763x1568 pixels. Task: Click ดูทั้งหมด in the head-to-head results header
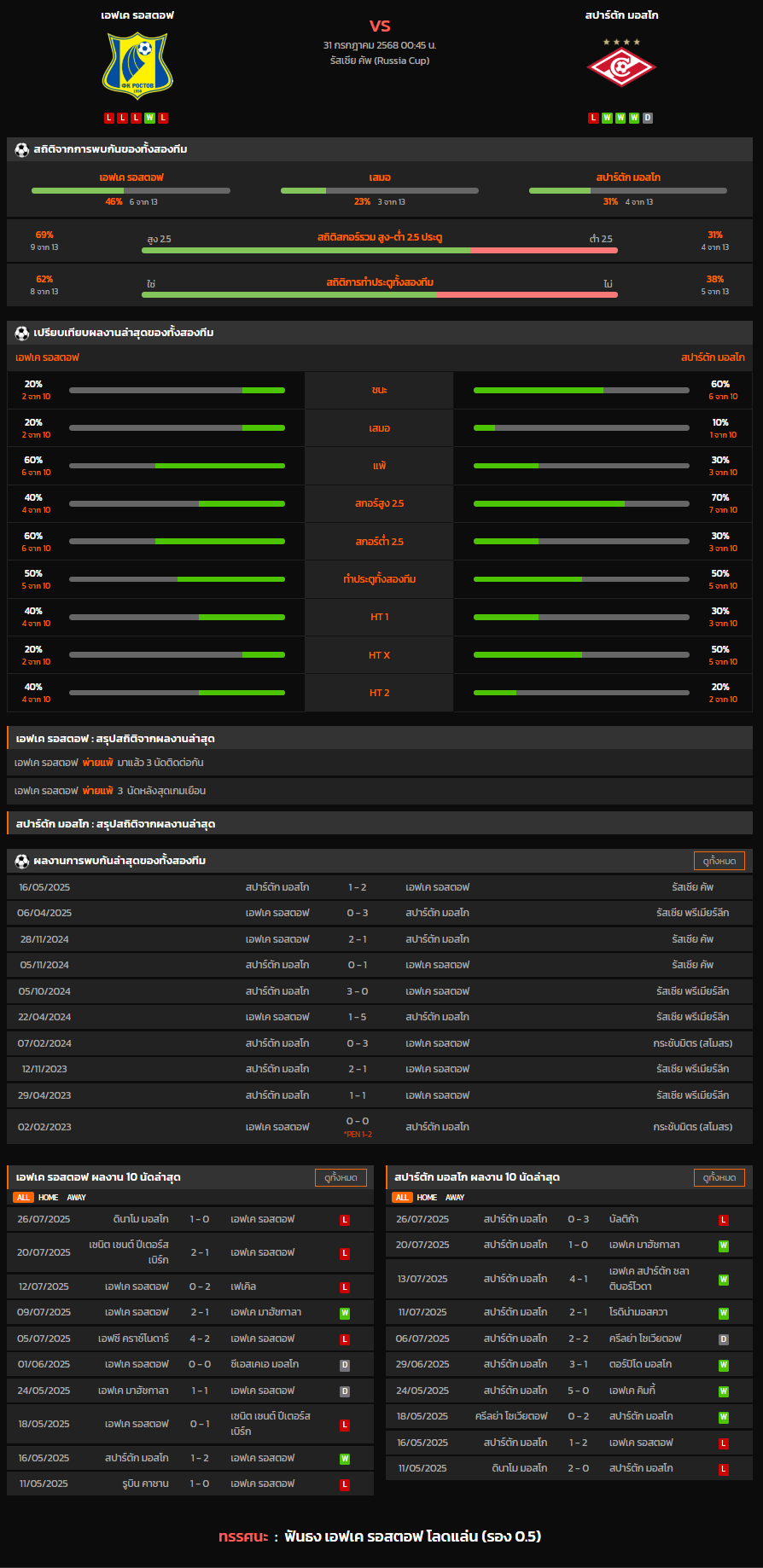pos(719,861)
